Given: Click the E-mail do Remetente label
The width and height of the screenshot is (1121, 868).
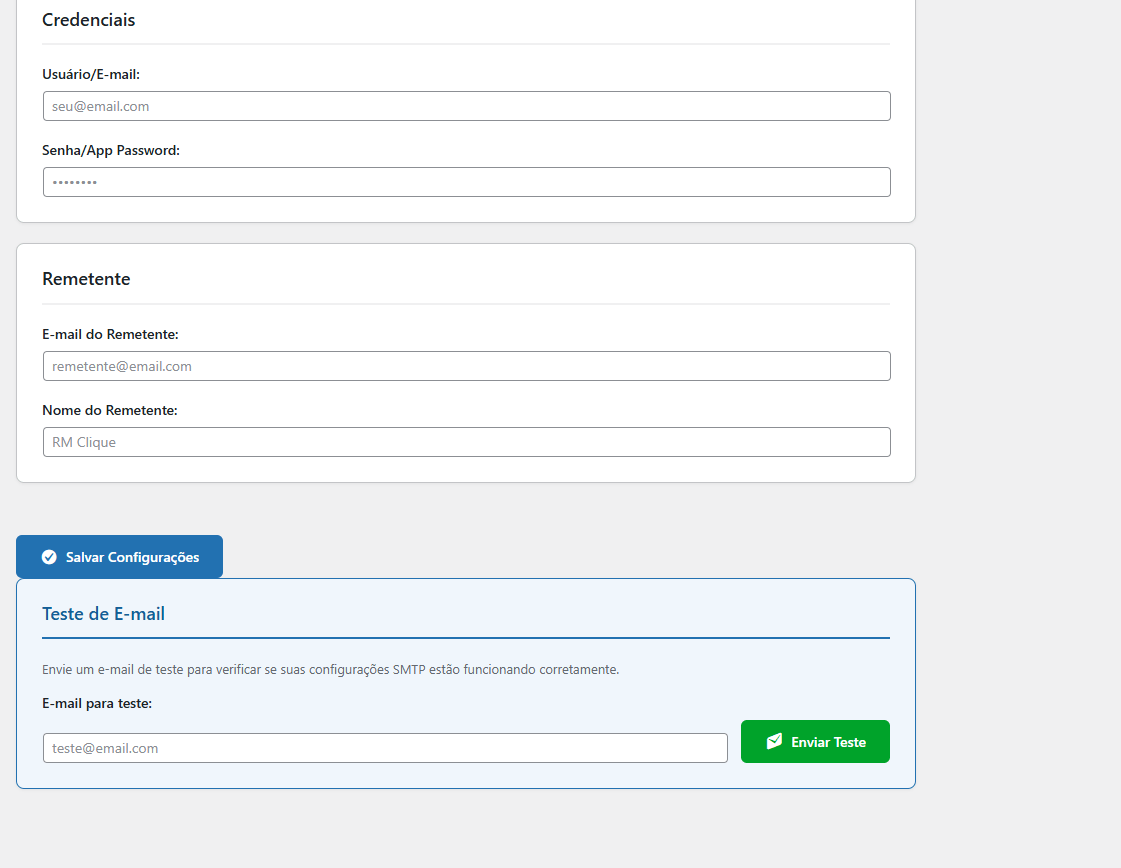Looking at the screenshot, I should (110, 334).
